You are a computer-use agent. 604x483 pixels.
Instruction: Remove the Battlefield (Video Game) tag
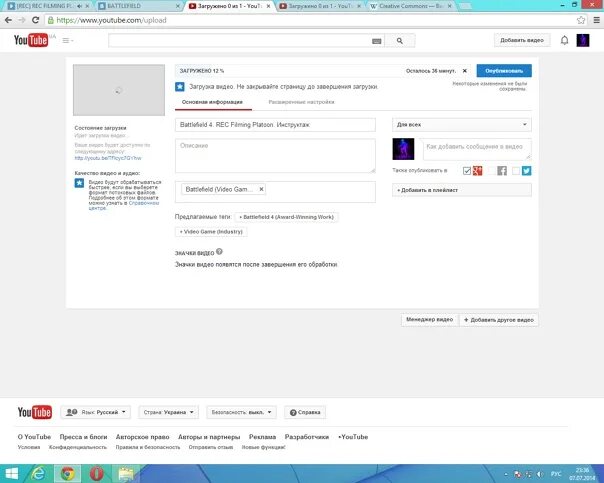tap(261, 189)
